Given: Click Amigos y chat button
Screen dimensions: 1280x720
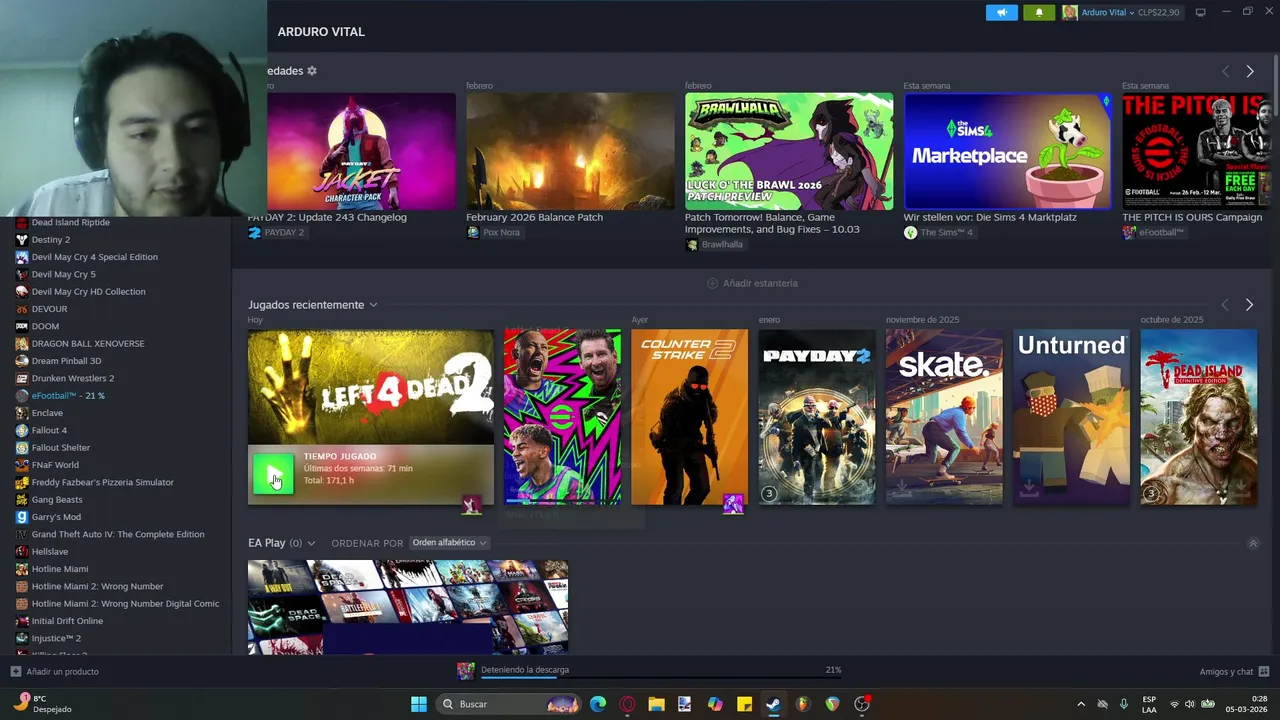Looking at the screenshot, I should coord(1234,672).
